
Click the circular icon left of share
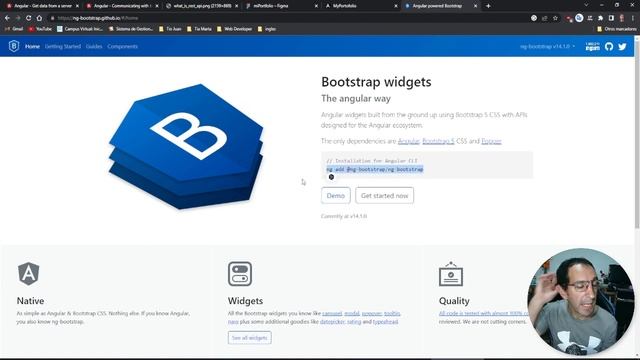[x=534, y=18]
